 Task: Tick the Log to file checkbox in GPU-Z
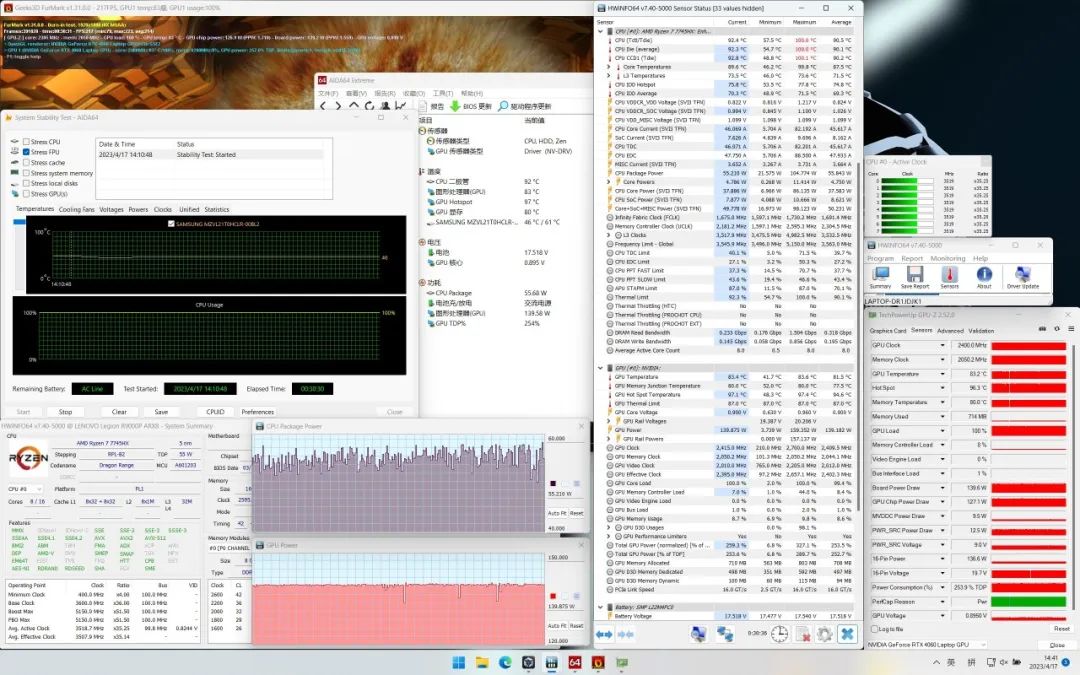[x=875, y=629]
